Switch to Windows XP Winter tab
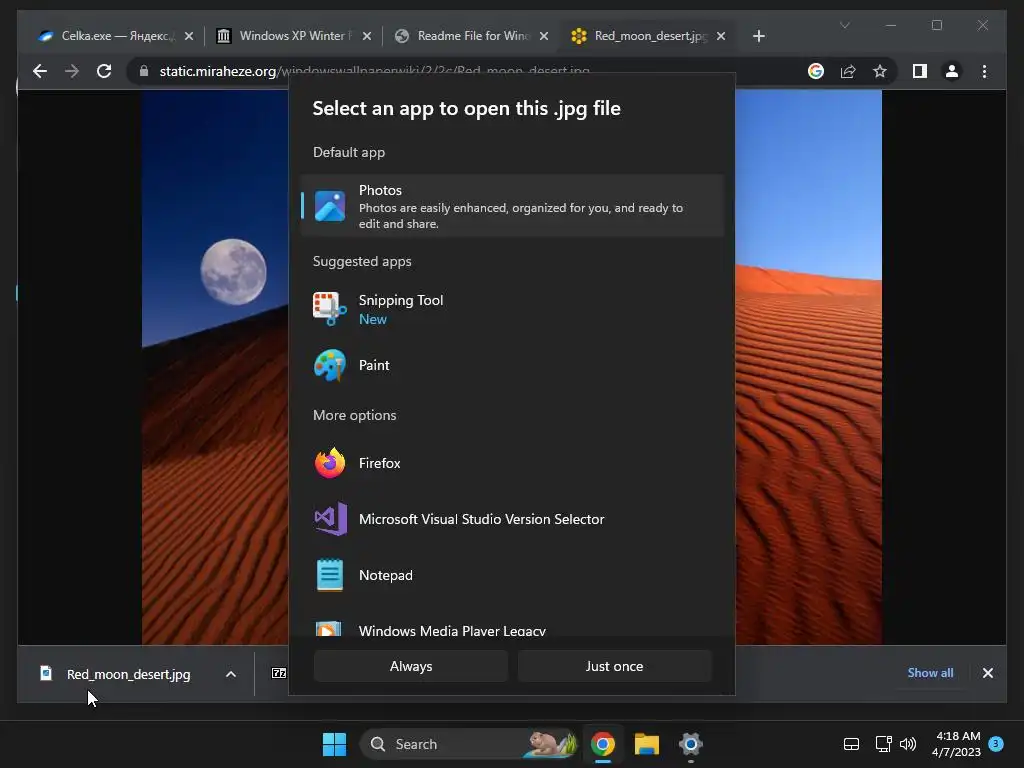Screen dimensions: 1024x768 292,36
